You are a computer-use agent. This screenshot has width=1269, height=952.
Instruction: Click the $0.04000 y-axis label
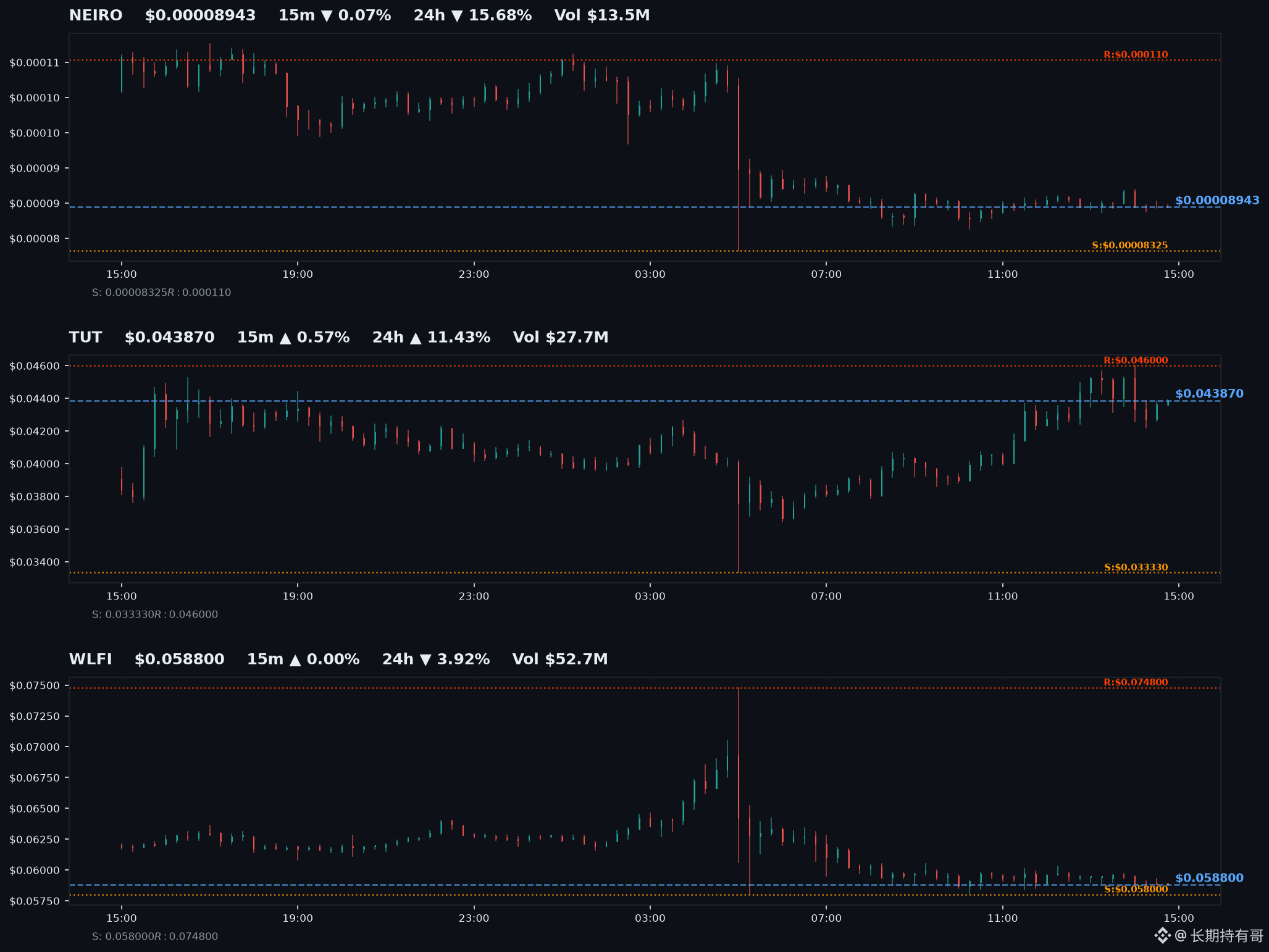tap(35, 464)
